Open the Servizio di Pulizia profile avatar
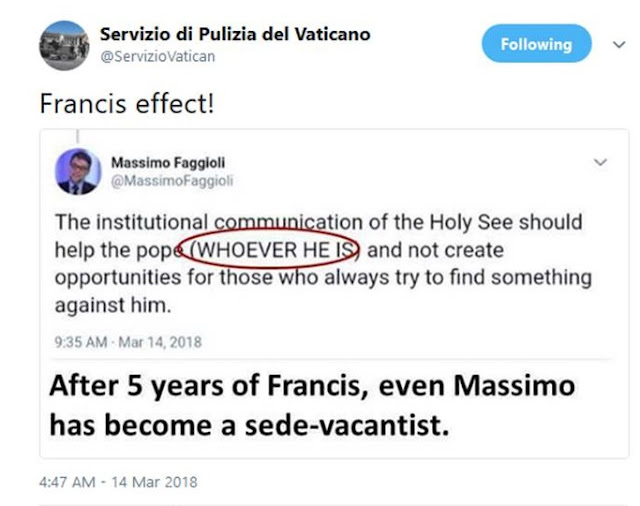This screenshot has width=640, height=506. click(x=64, y=46)
